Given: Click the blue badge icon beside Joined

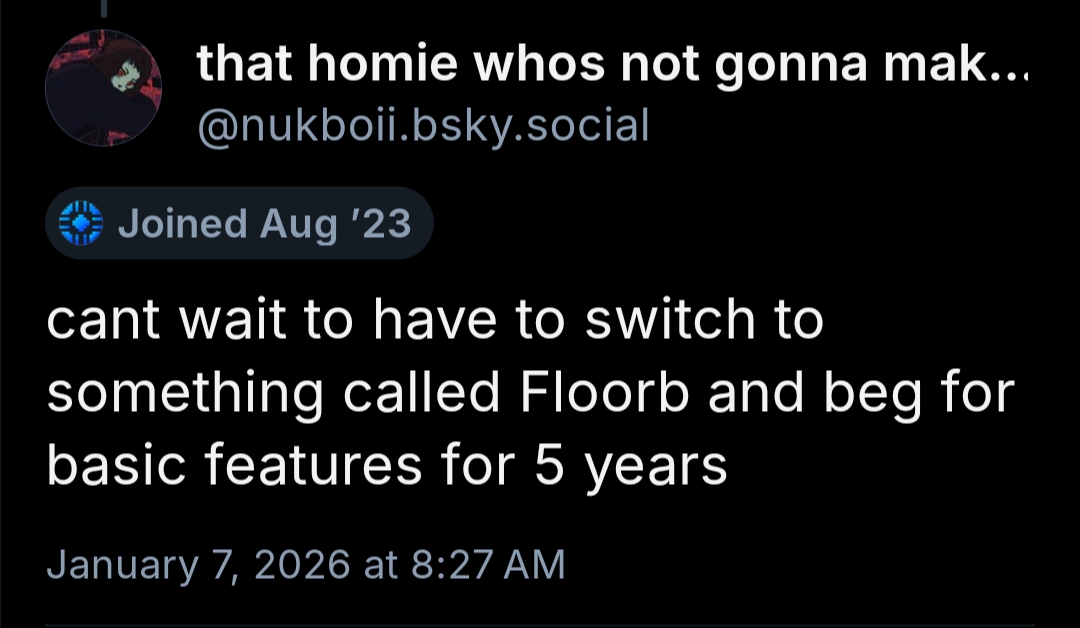Looking at the screenshot, I should [x=81, y=223].
